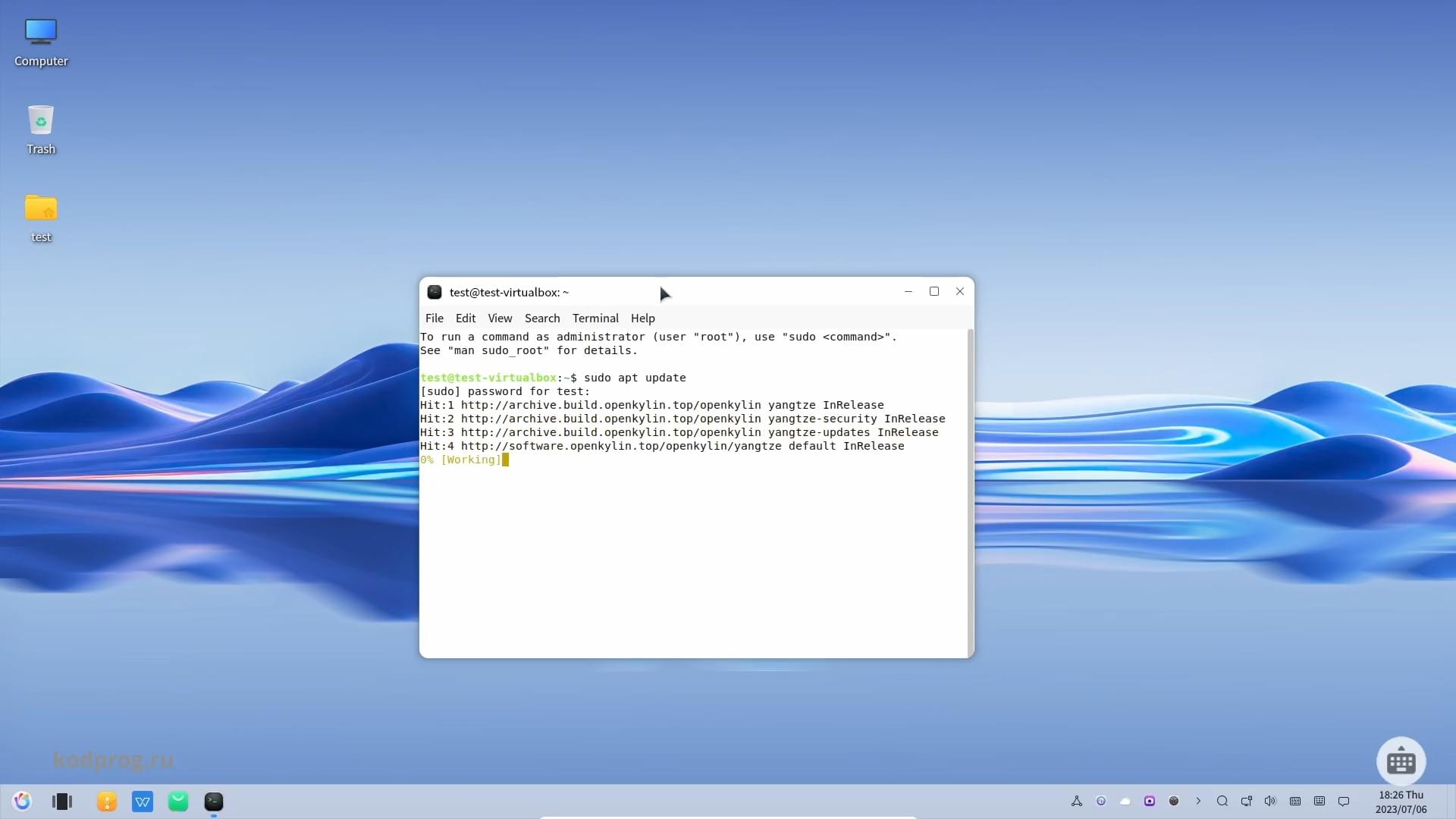The height and width of the screenshot is (819, 1456).
Task: Open the clock and calendar showing 18:26
Action: point(1401,802)
